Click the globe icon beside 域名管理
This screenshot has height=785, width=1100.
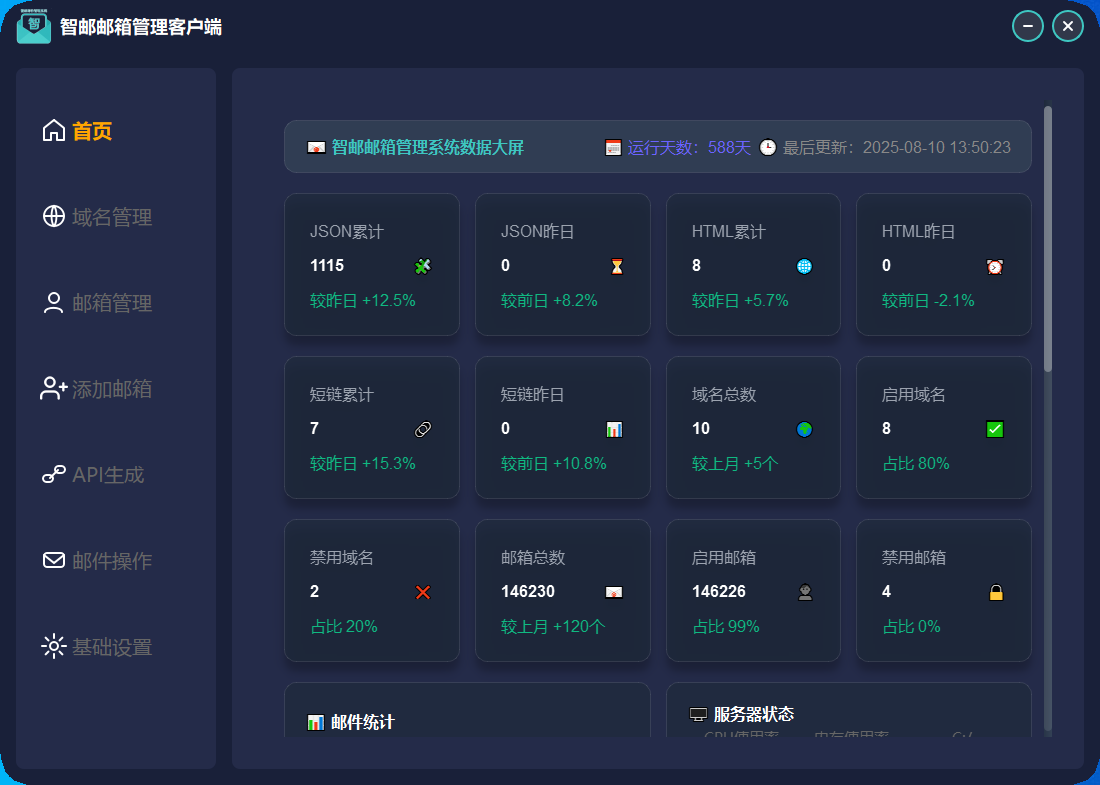coord(54,217)
